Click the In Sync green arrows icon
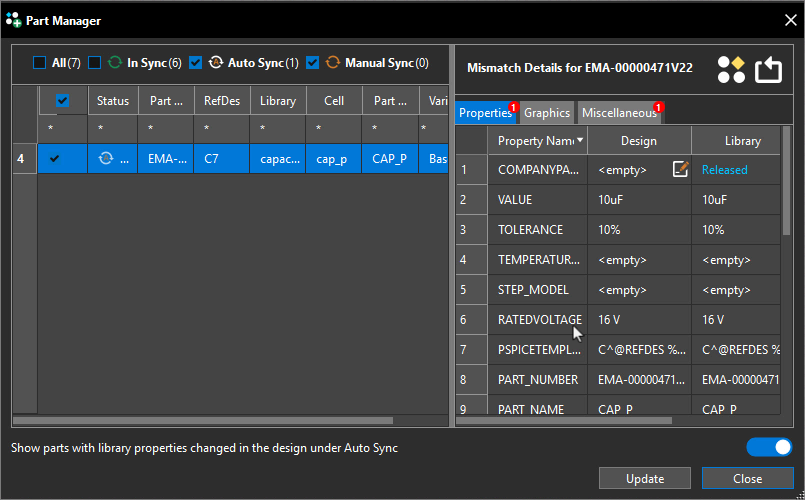The height and width of the screenshot is (500, 805). point(115,63)
